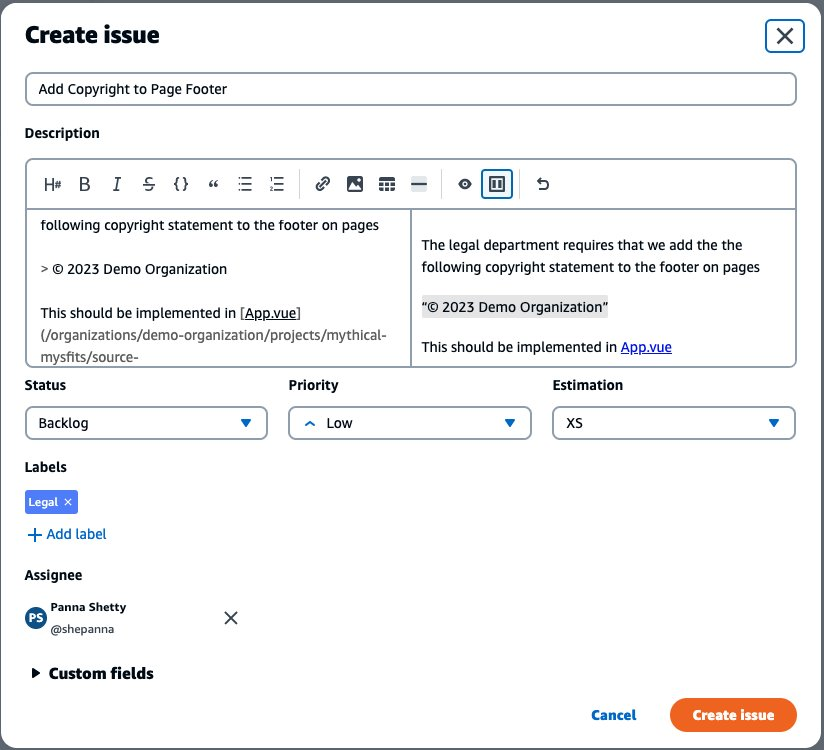Insert a code block using the braces icon
824x750 pixels.
tap(181, 184)
